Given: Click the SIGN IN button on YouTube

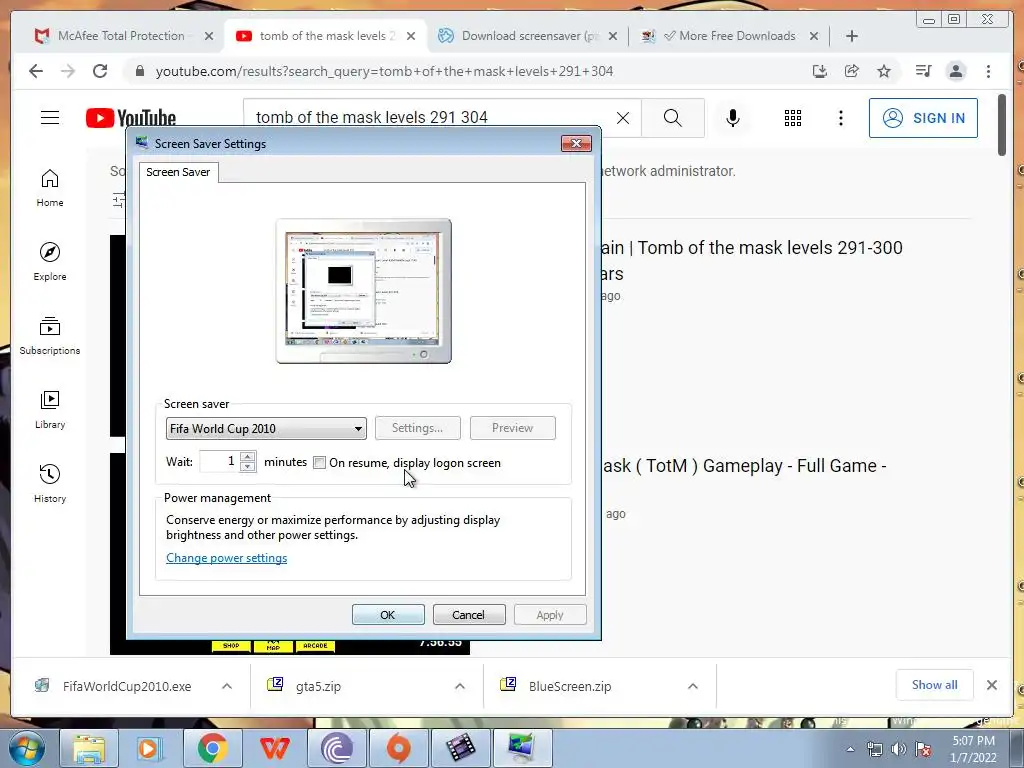Looking at the screenshot, I should coord(923,118).
